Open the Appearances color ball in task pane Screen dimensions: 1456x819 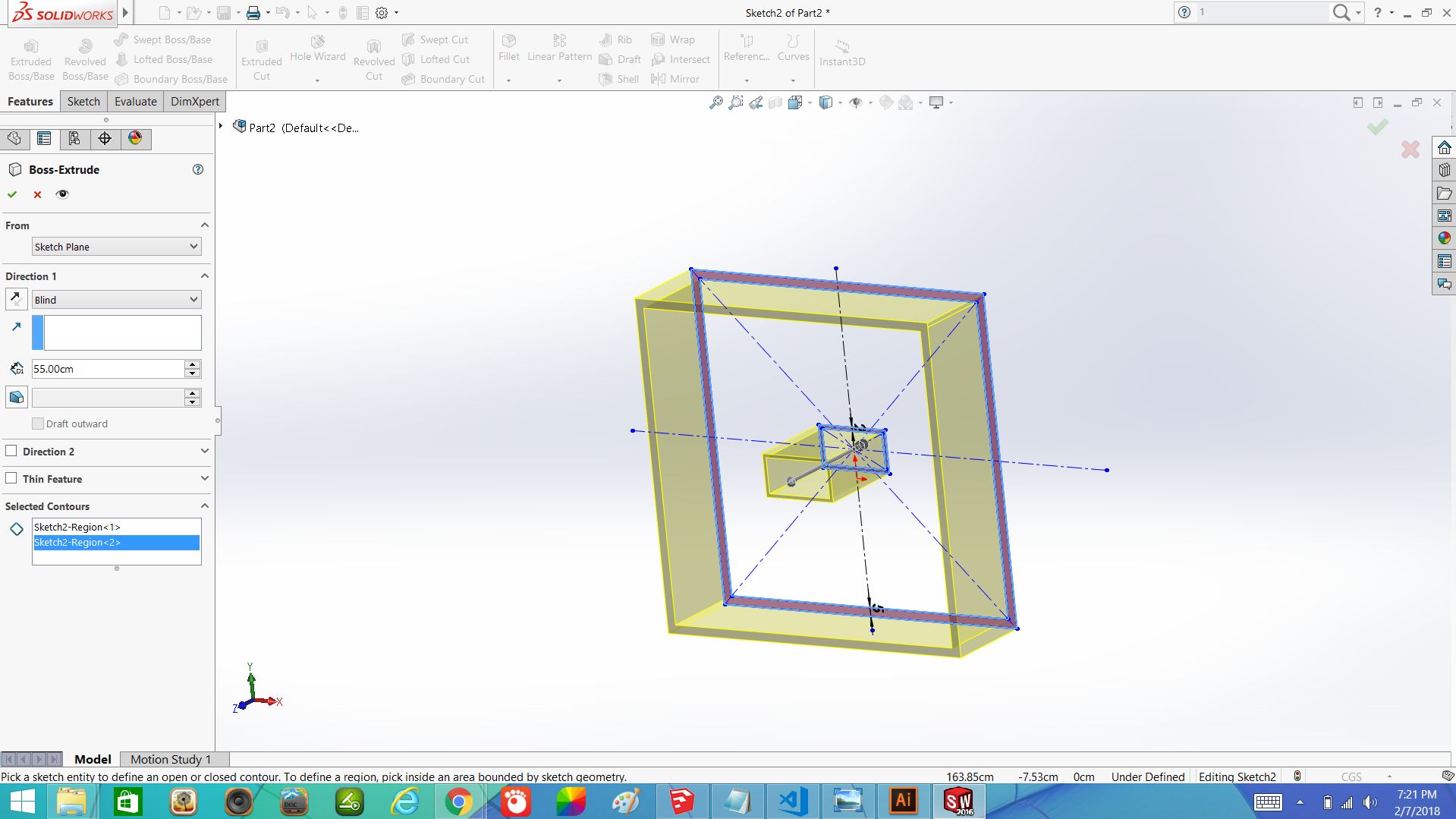tap(1444, 238)
